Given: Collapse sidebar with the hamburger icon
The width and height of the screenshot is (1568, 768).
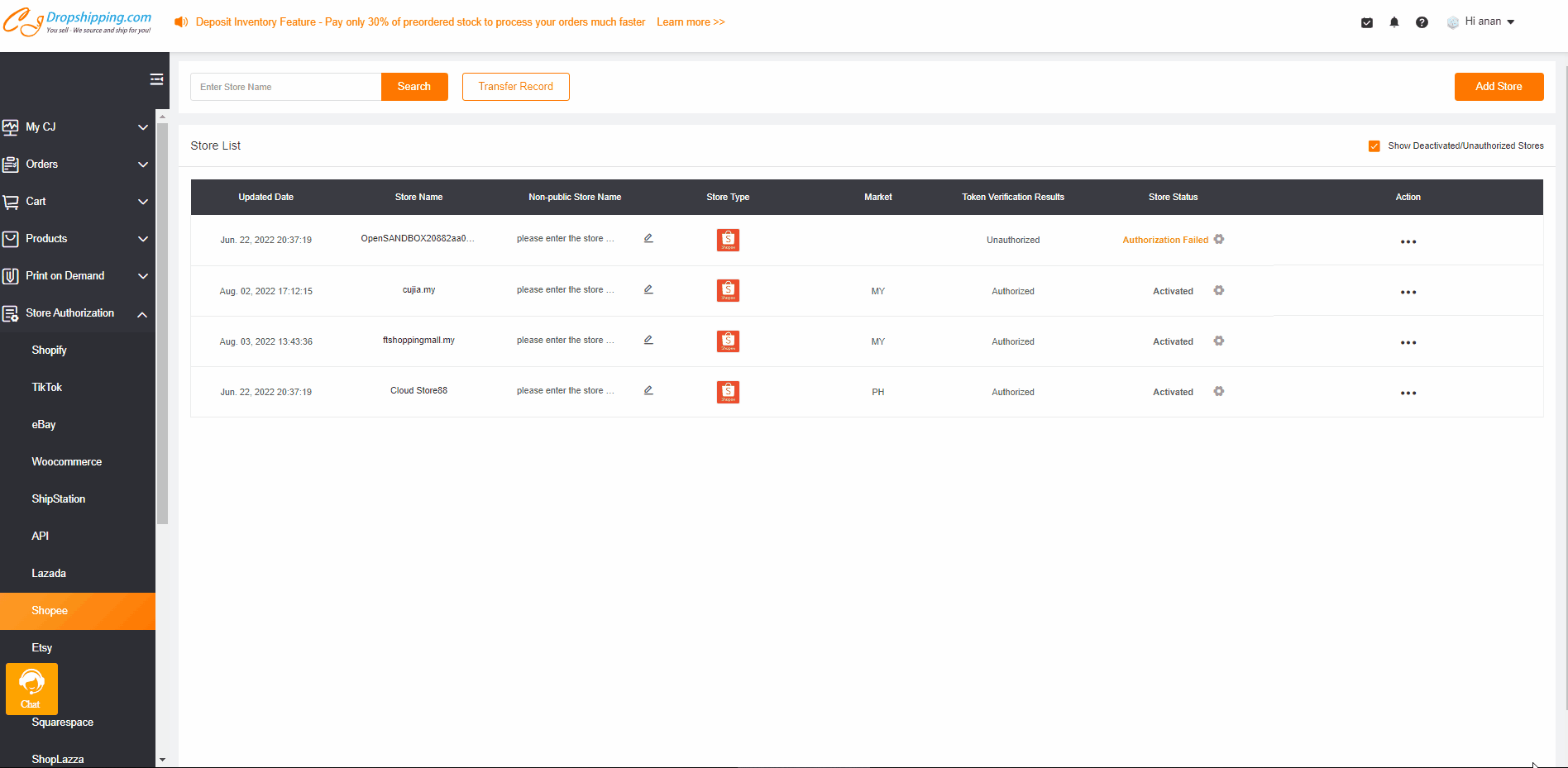Looking at the screenshot, I should [x=156, y=79].
